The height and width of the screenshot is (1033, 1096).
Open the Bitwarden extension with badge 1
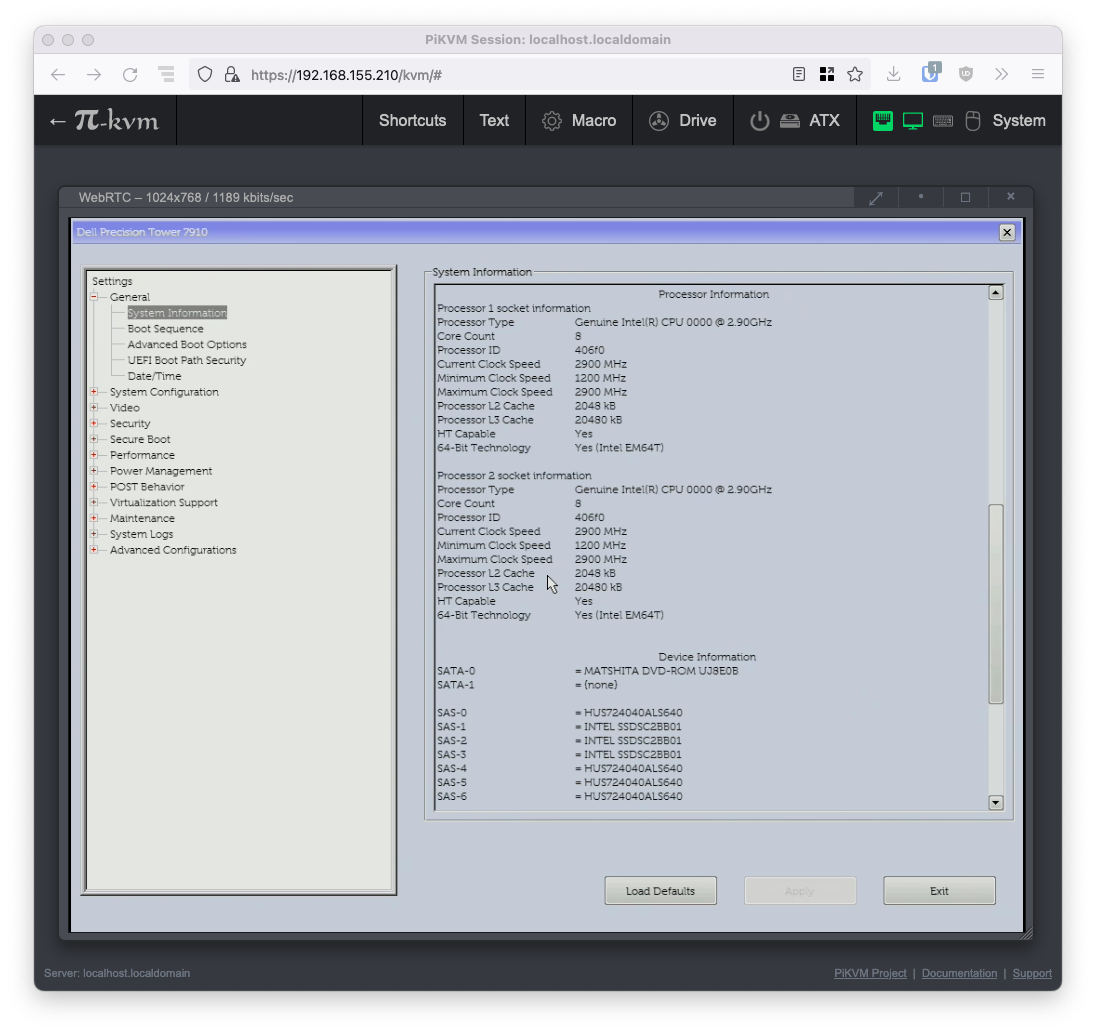(931, 73)
